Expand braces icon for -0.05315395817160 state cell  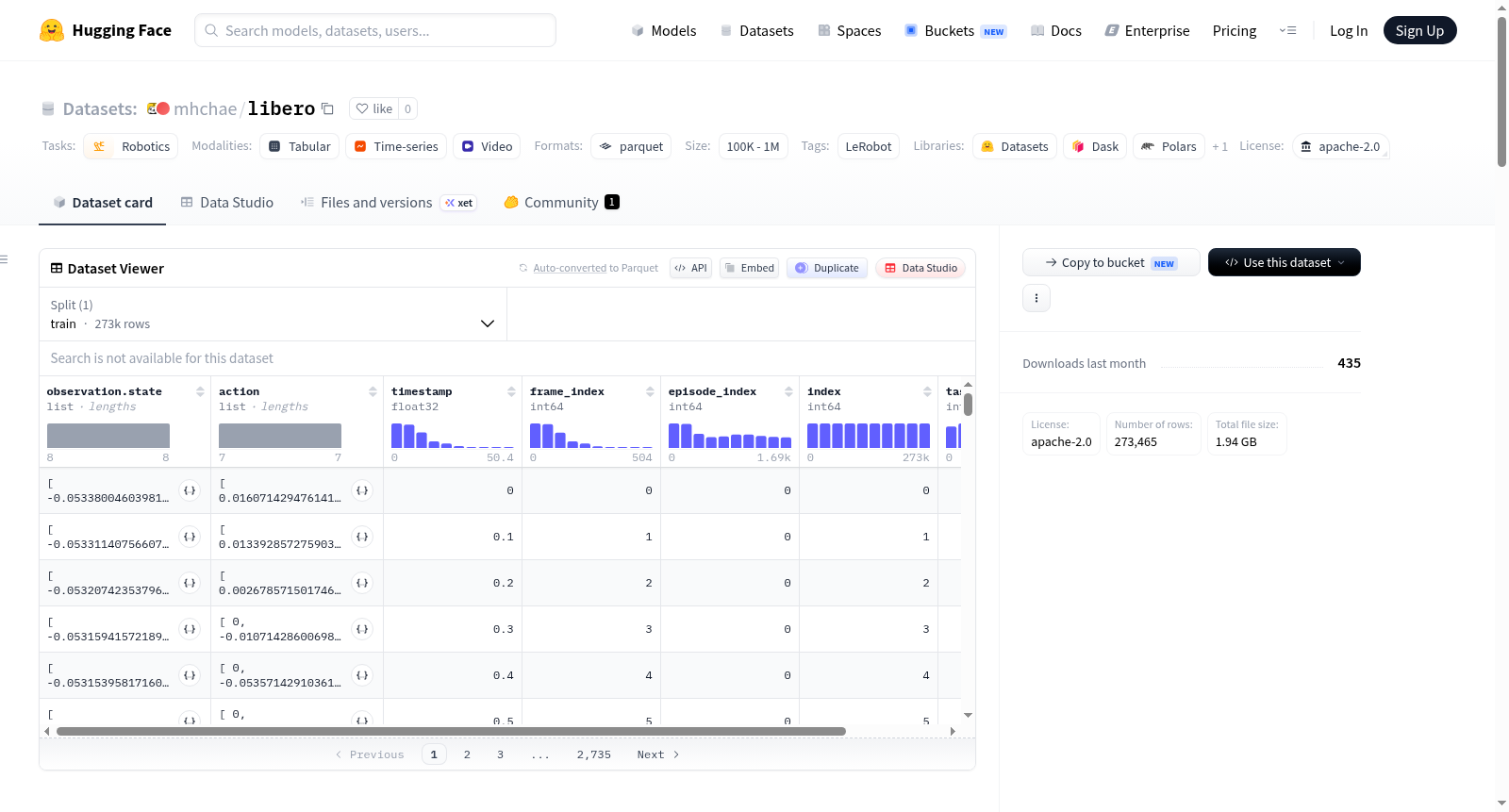(x=190, y=675)
